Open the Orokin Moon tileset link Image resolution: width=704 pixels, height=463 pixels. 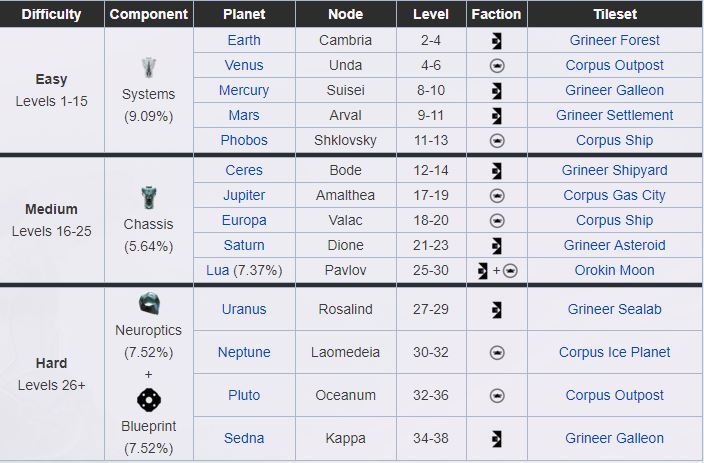tap(614, 270)
